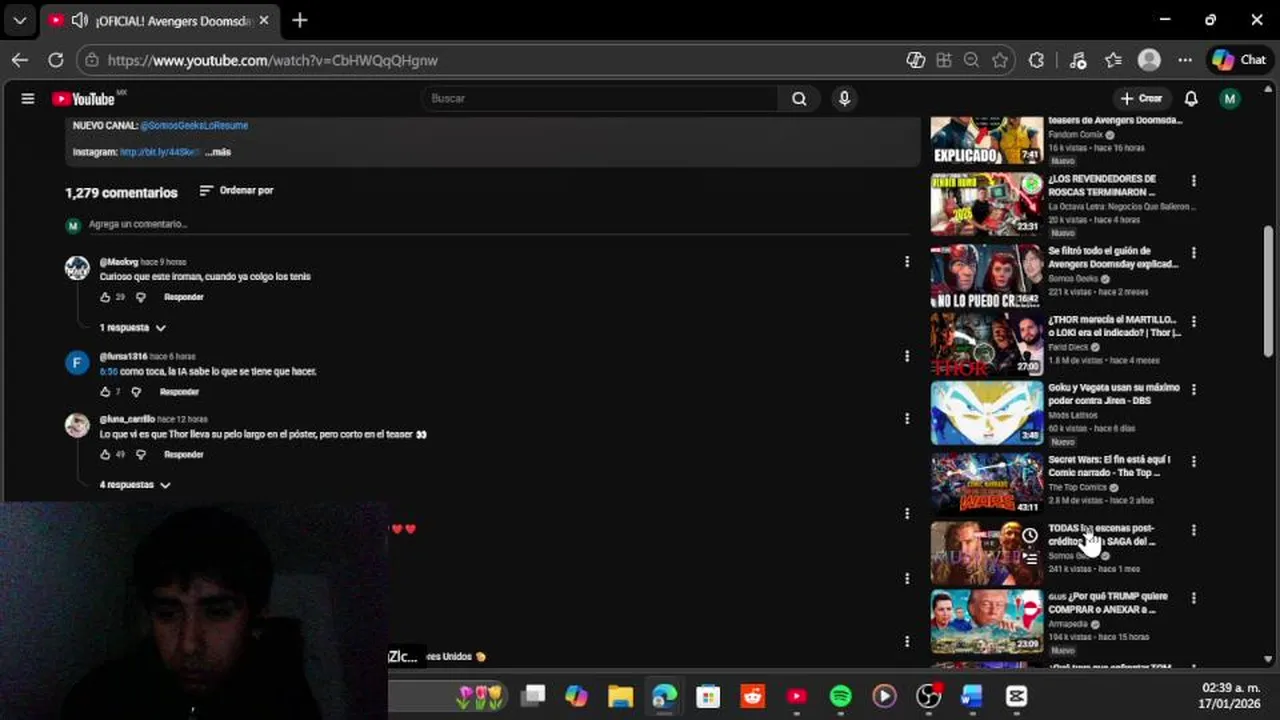Expand the description with ...más
The height and width of the screenshot is (720, 1280).
pyautogui.click(x=218, y=152)
